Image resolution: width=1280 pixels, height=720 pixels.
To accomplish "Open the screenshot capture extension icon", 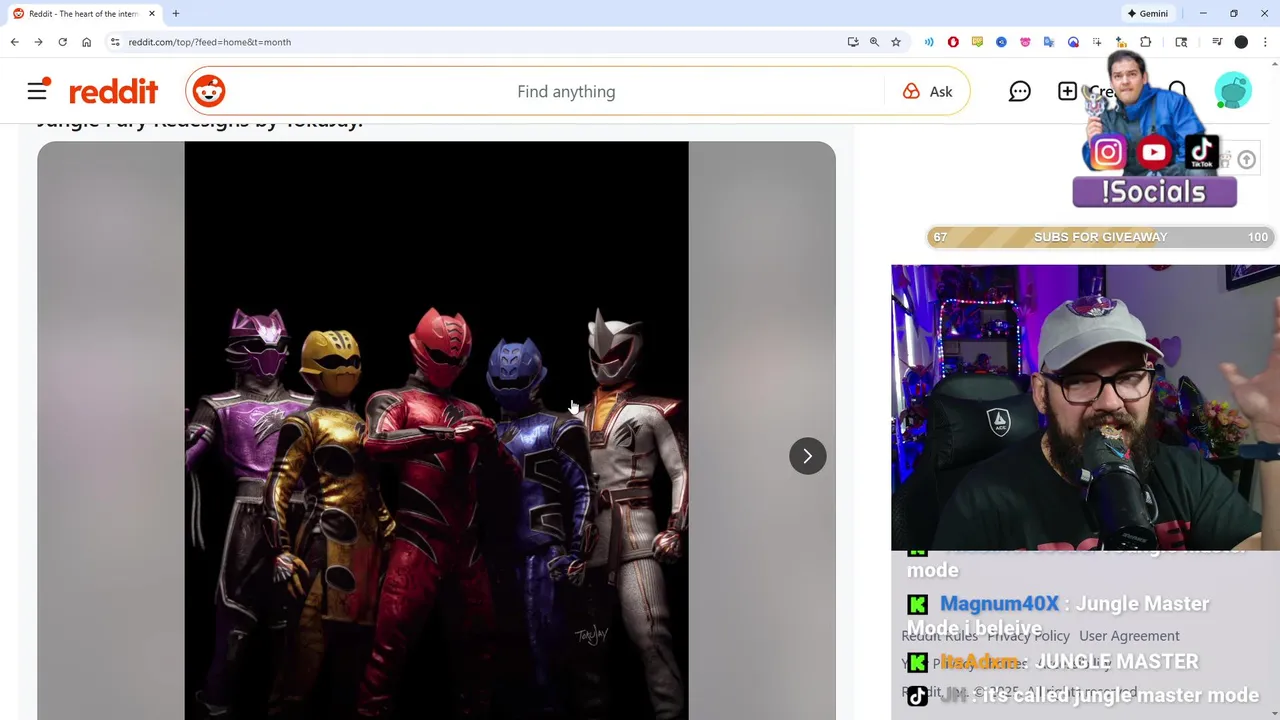I will pyautogui.click(x=1097, y=42).
